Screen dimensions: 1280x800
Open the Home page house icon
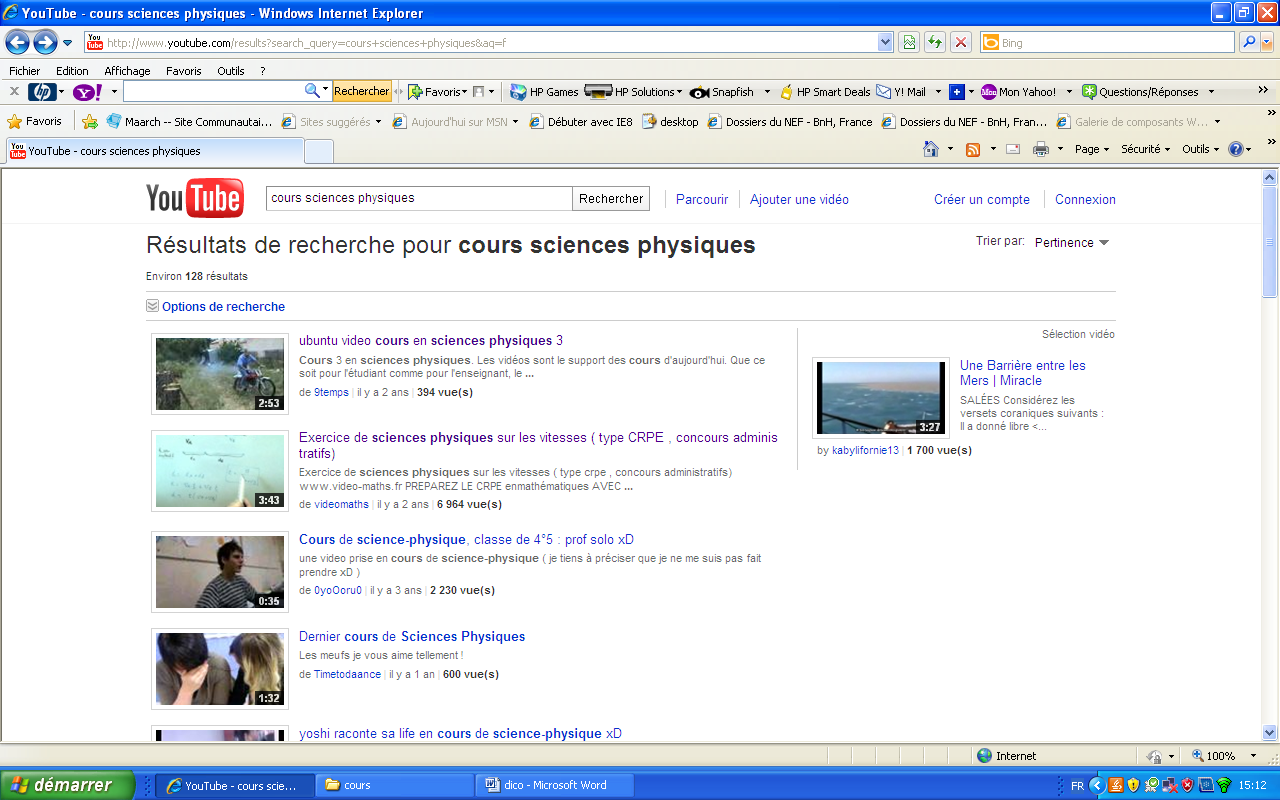click(931, 149)
